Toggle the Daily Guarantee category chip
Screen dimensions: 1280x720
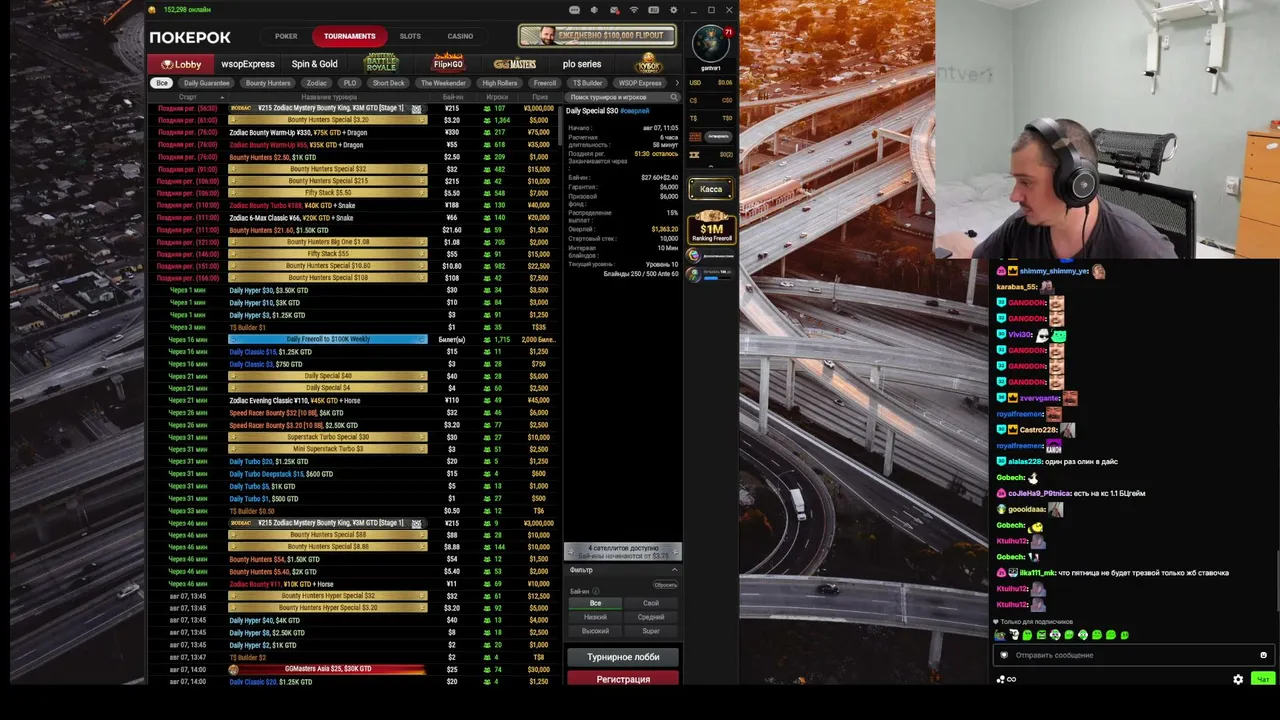pos(207,83)
